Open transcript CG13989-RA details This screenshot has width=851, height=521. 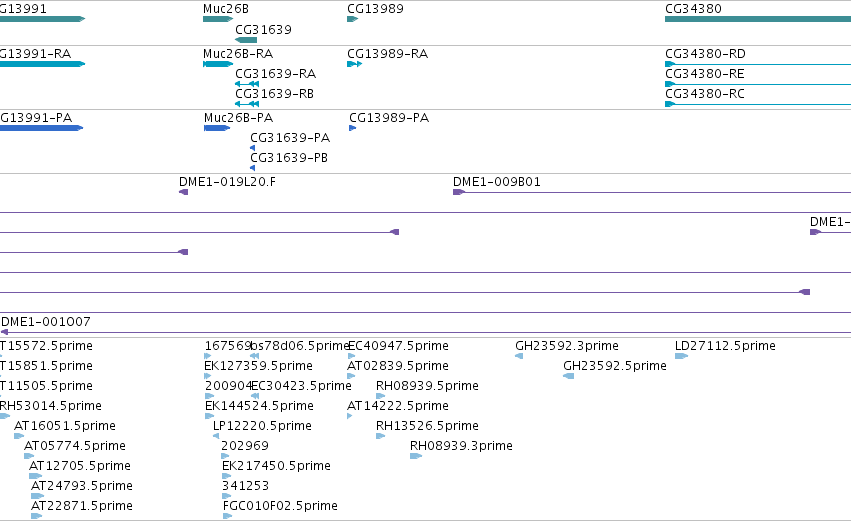388,54
